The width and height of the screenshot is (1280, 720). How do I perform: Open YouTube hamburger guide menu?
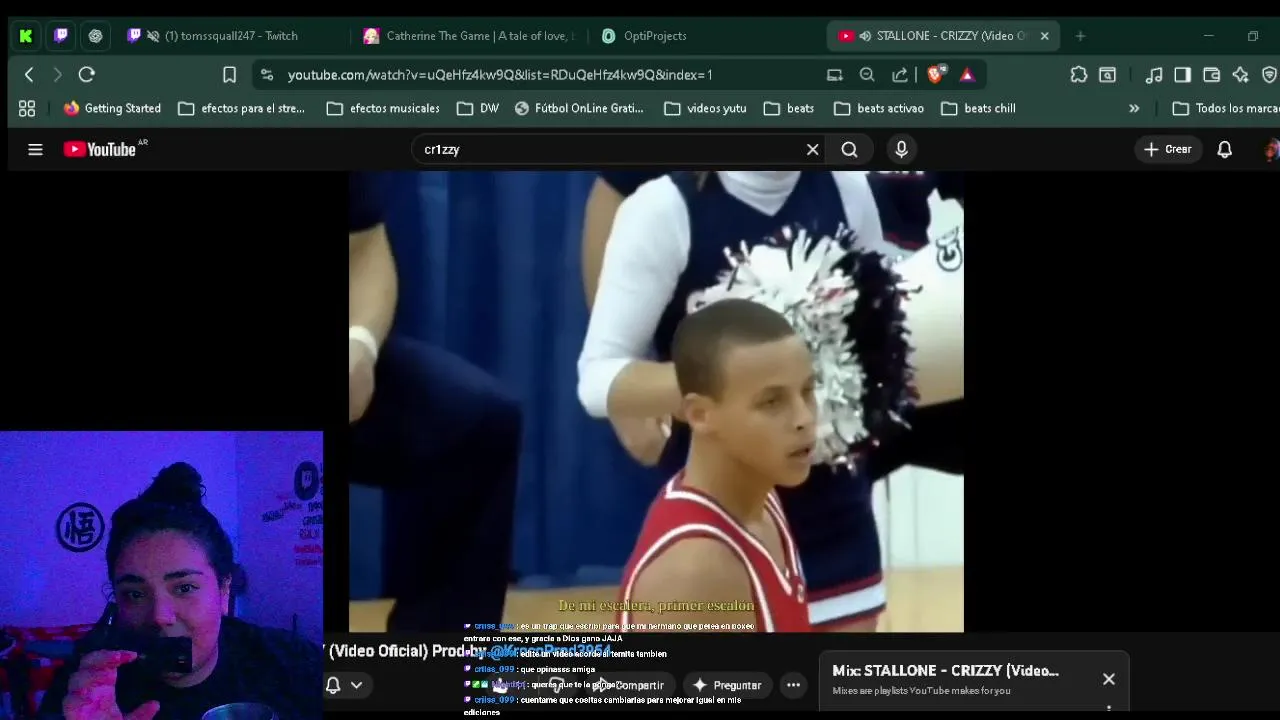[35, 149]
